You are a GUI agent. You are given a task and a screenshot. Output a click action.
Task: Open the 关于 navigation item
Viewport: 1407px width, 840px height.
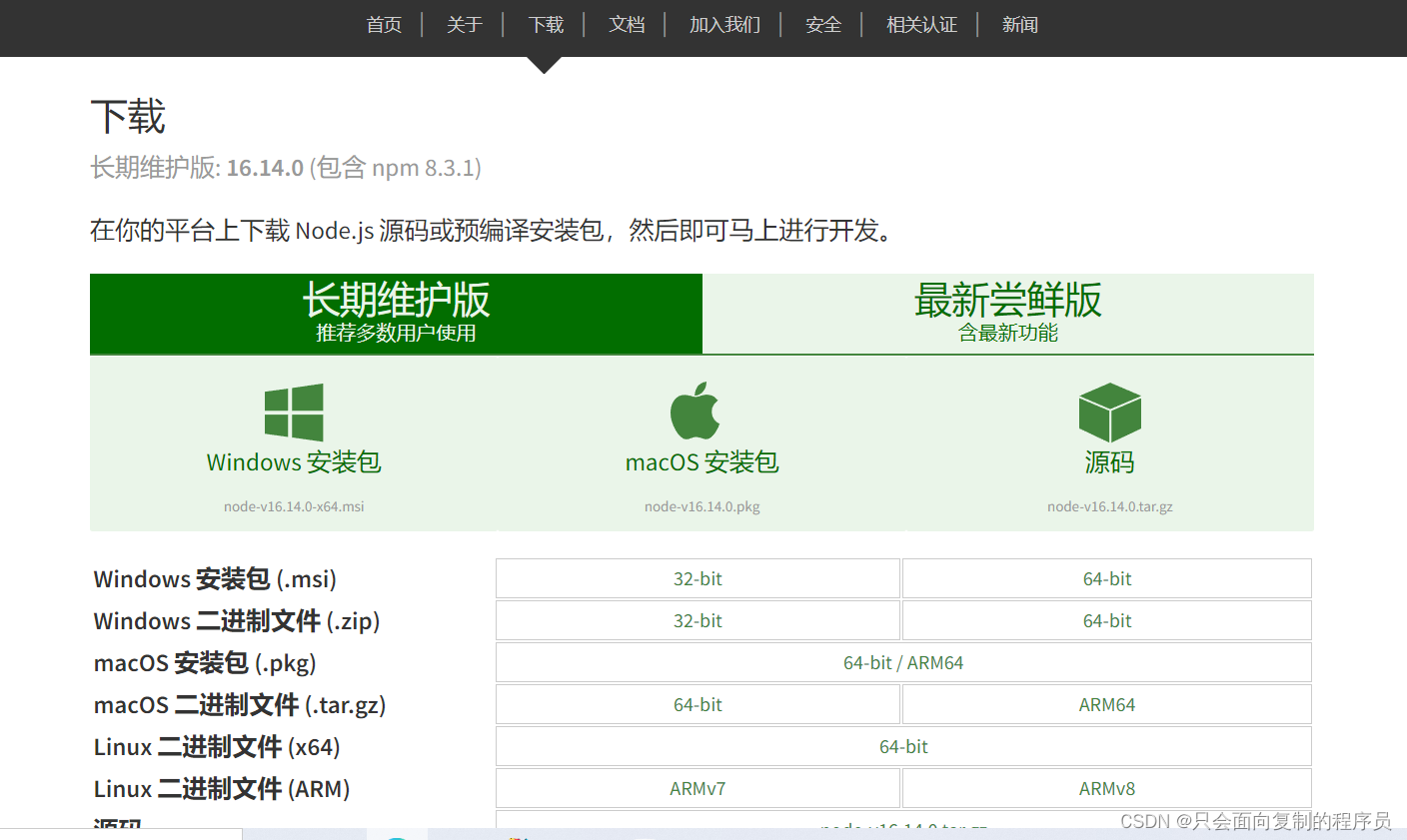[465, 25]
